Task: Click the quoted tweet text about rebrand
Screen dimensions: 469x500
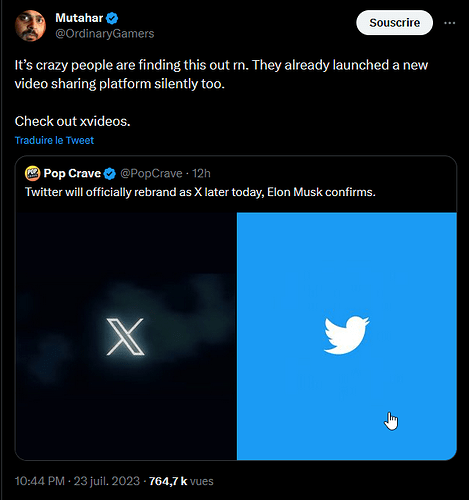Action: click(x=200, y=192)
